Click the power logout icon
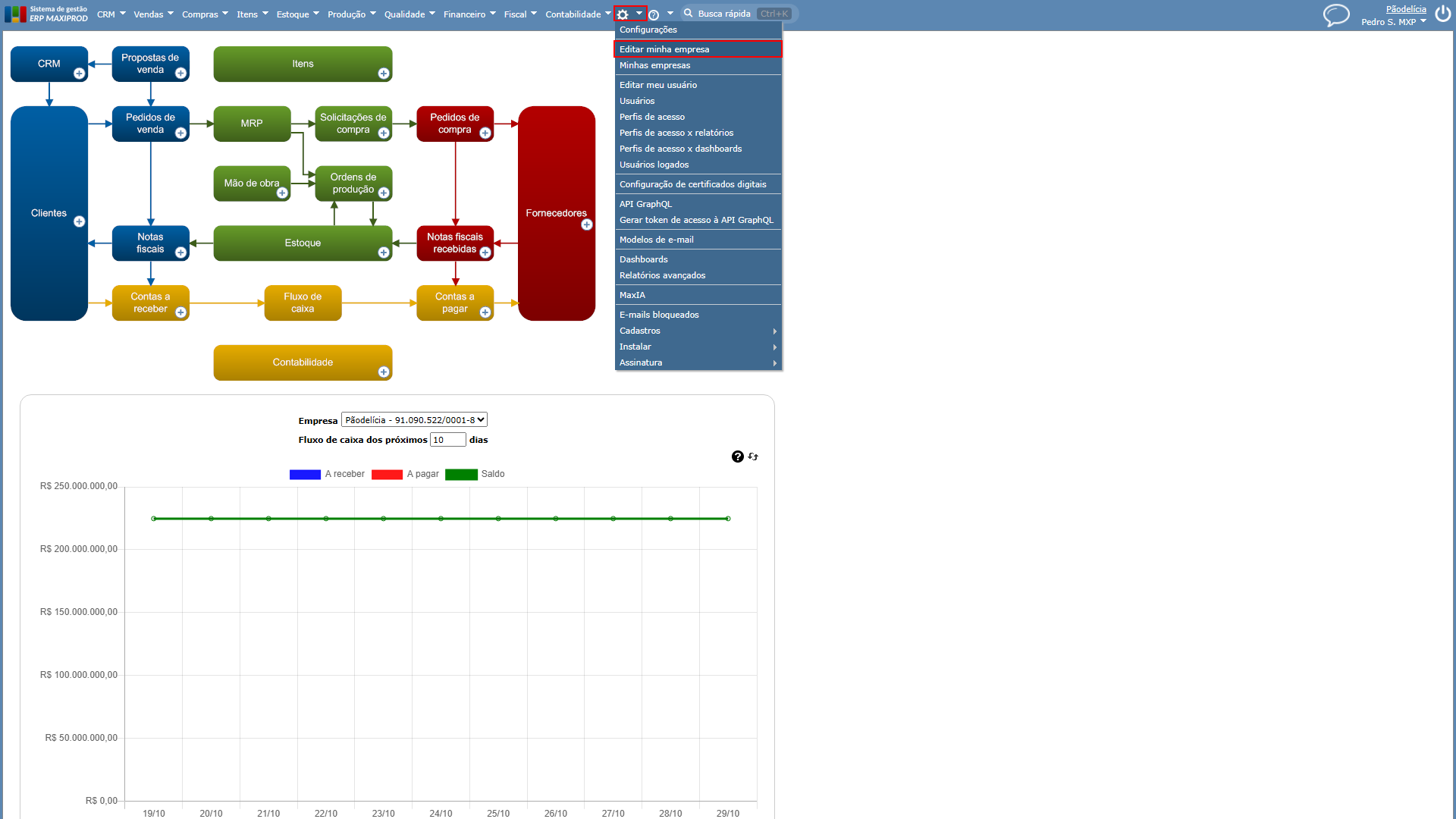 1442,14
